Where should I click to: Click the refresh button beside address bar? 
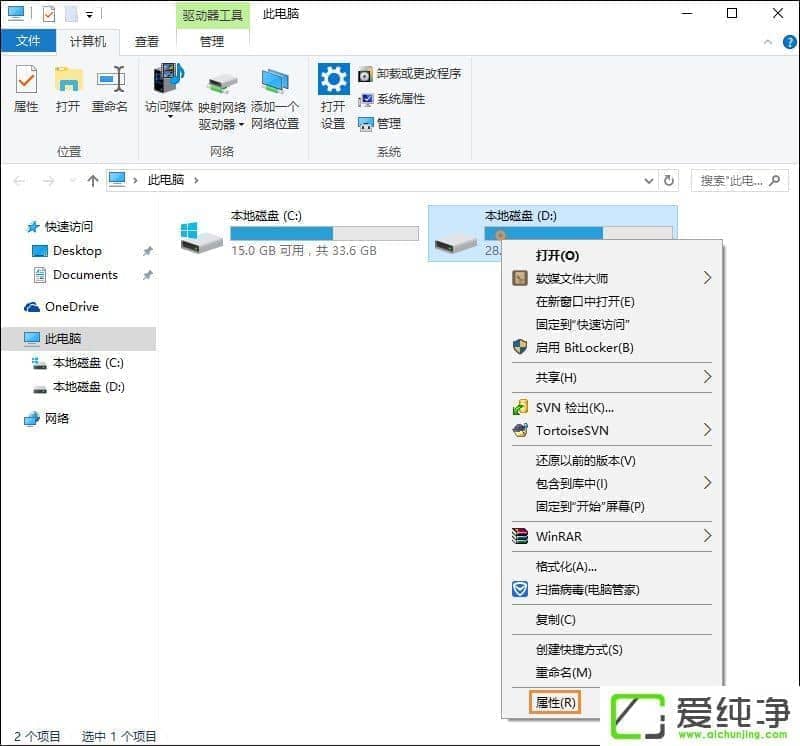point(669,180)
